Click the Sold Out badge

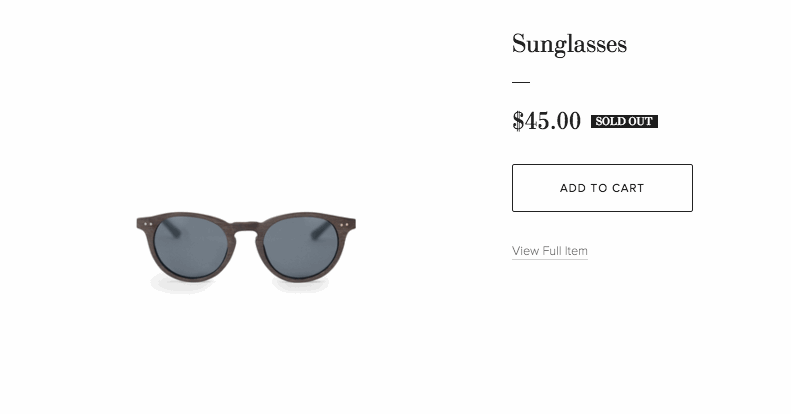pos(624,122)
